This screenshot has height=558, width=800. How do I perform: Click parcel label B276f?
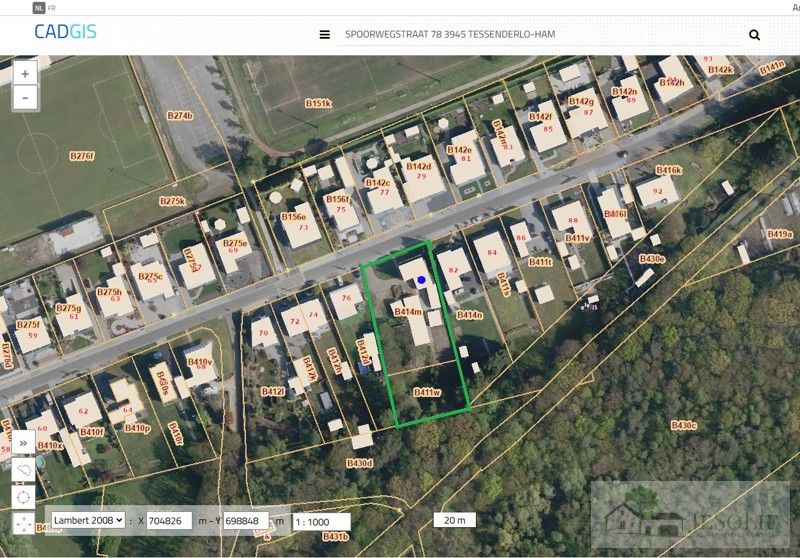(82, 156)
